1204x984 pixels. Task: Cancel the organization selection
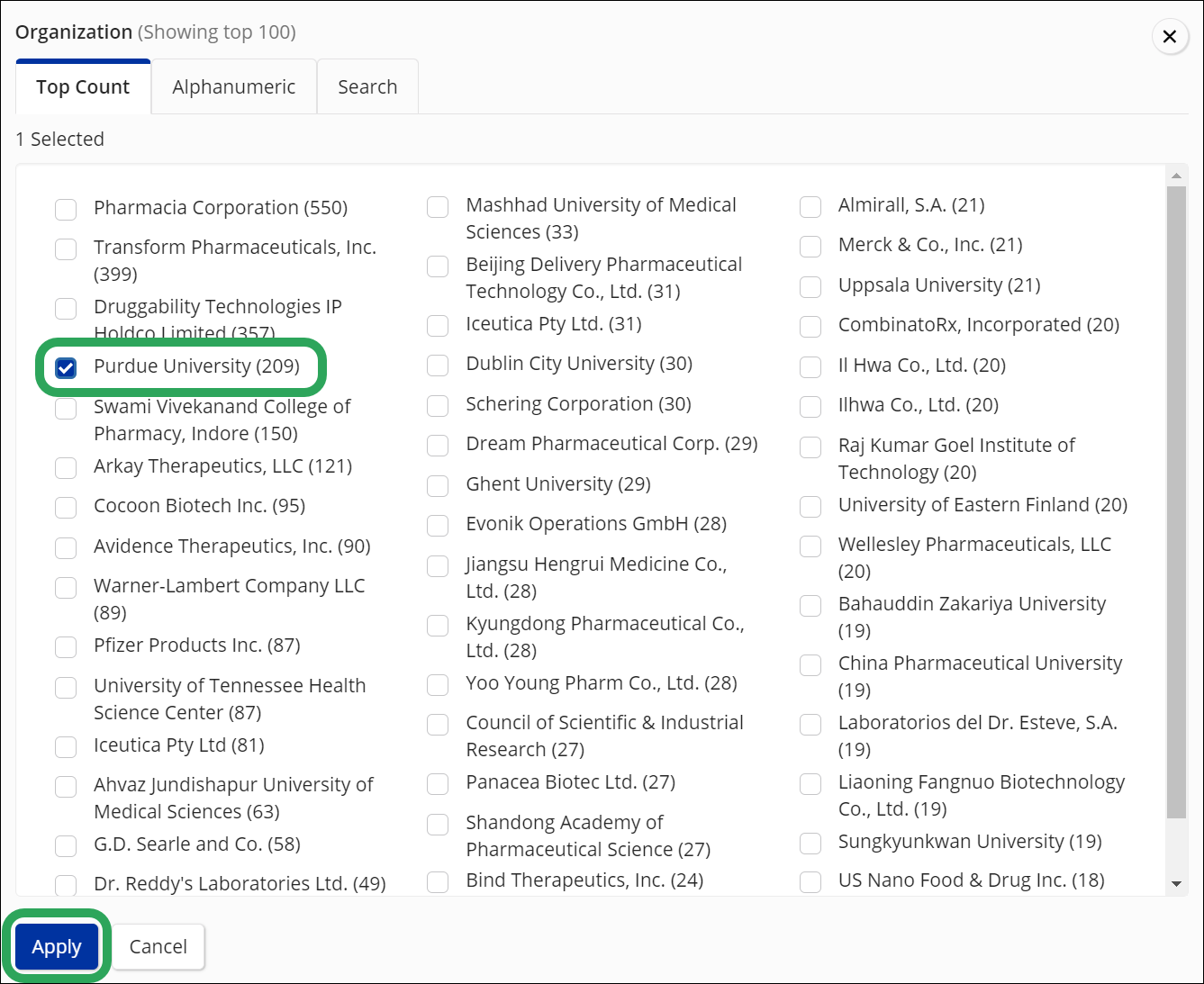pyautogui.click(x=158, y=946)
